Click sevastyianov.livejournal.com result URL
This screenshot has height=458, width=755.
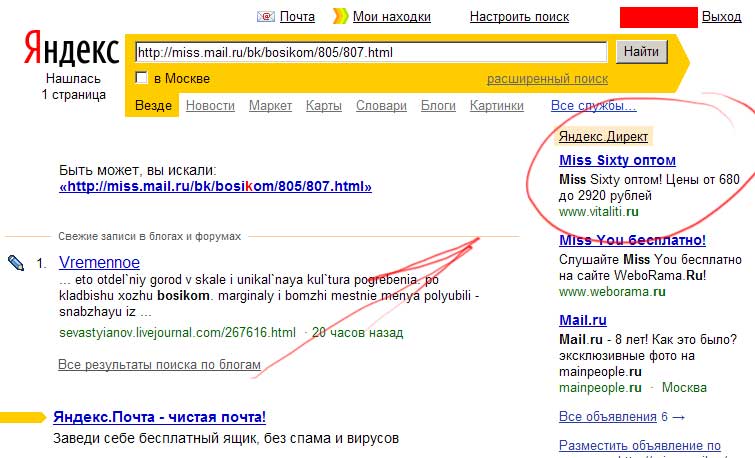coord(177,332)
